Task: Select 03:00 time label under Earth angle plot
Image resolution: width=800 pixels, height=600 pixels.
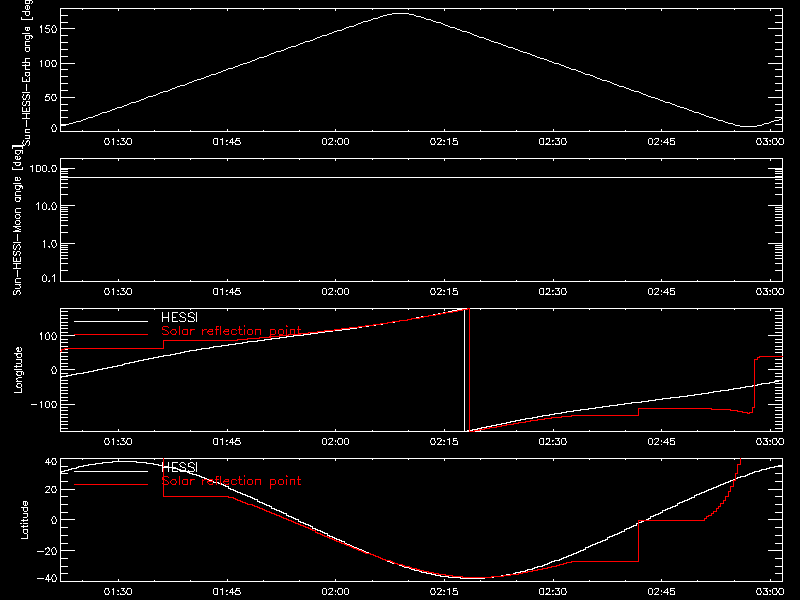Action: tap(770, 141)
